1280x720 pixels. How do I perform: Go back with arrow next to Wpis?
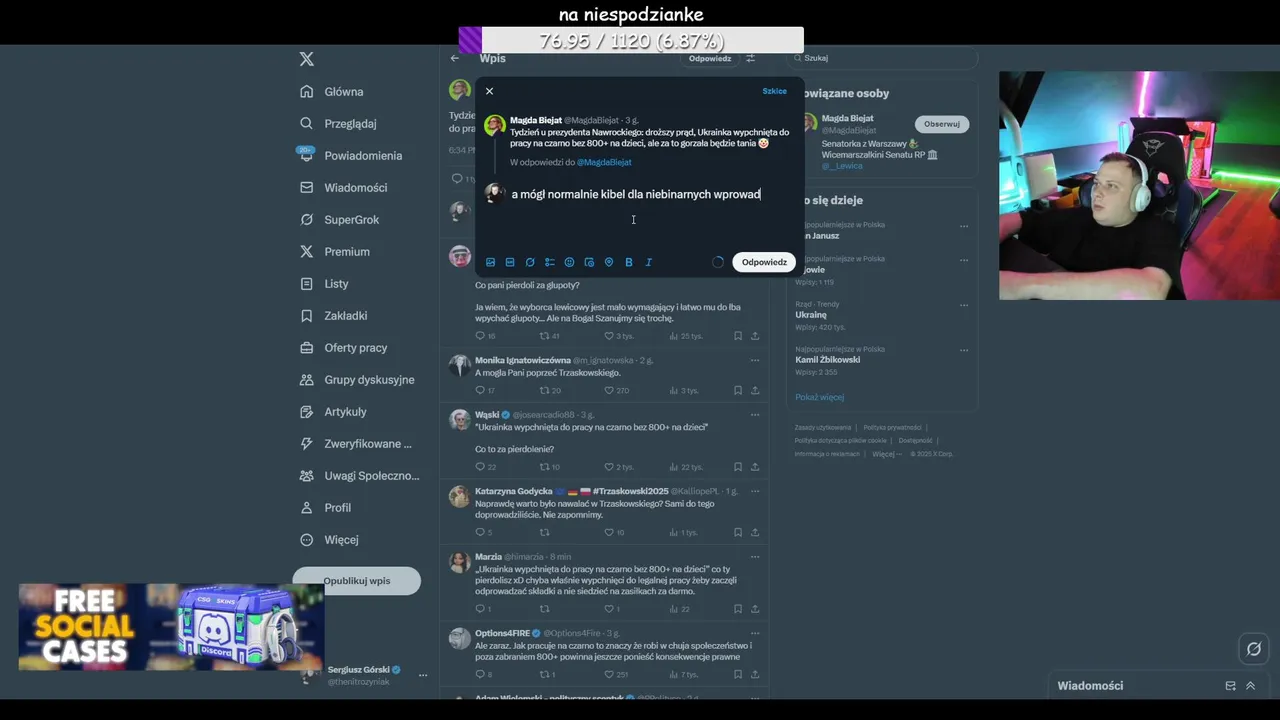click(455, 58)
